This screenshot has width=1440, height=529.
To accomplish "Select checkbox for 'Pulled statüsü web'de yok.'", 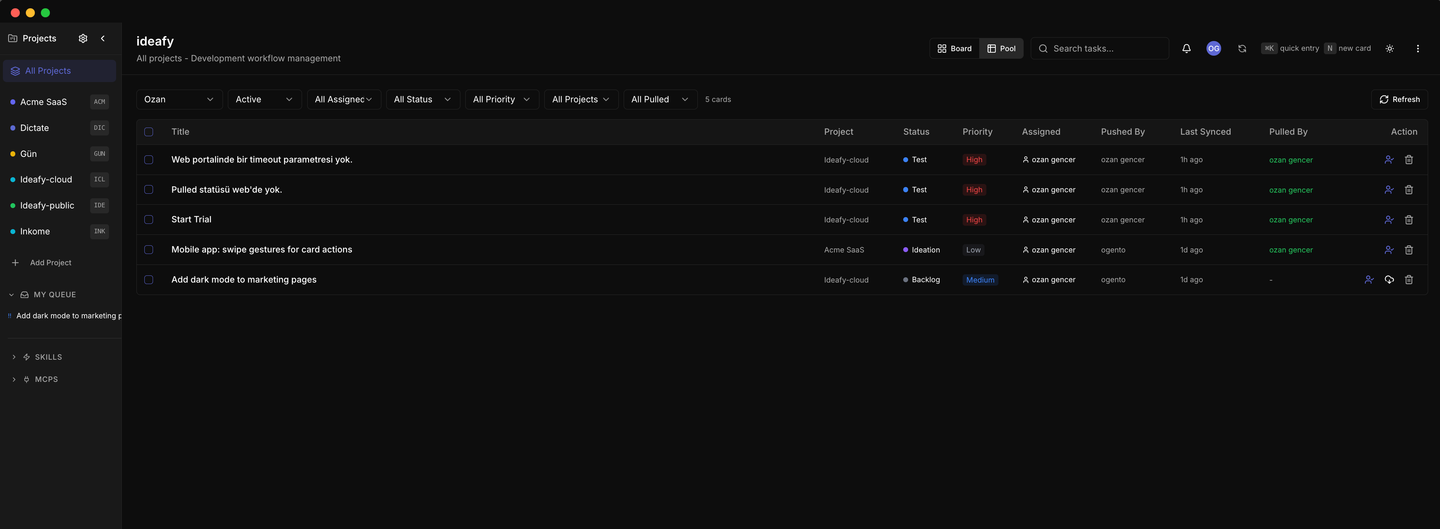I will click(149, 190).
